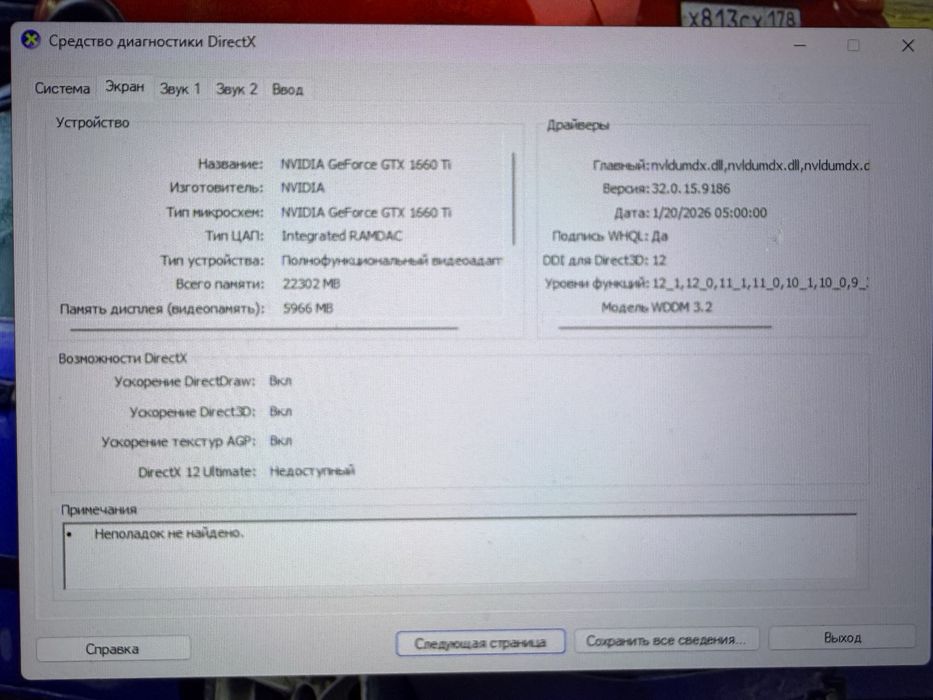Click the Ускорение текстур AGP status Вкл

pos(280,441)
